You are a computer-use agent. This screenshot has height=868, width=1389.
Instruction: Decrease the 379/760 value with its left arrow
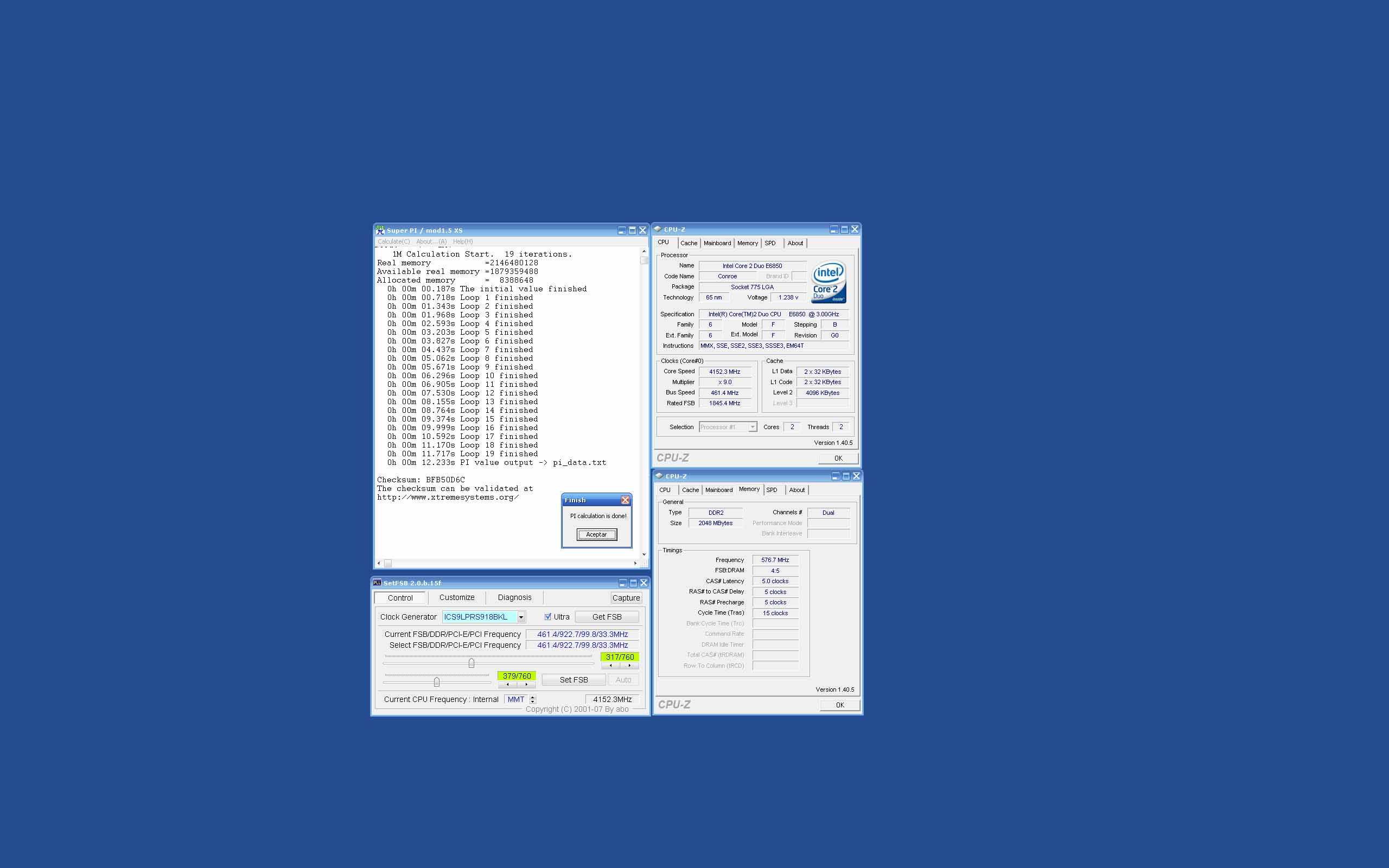[507, 684]
